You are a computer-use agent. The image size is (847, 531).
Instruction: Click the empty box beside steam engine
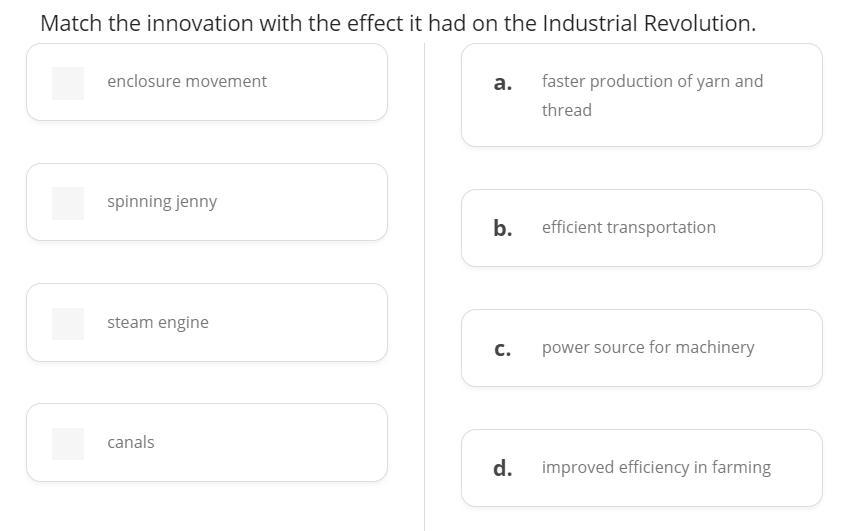68,323
